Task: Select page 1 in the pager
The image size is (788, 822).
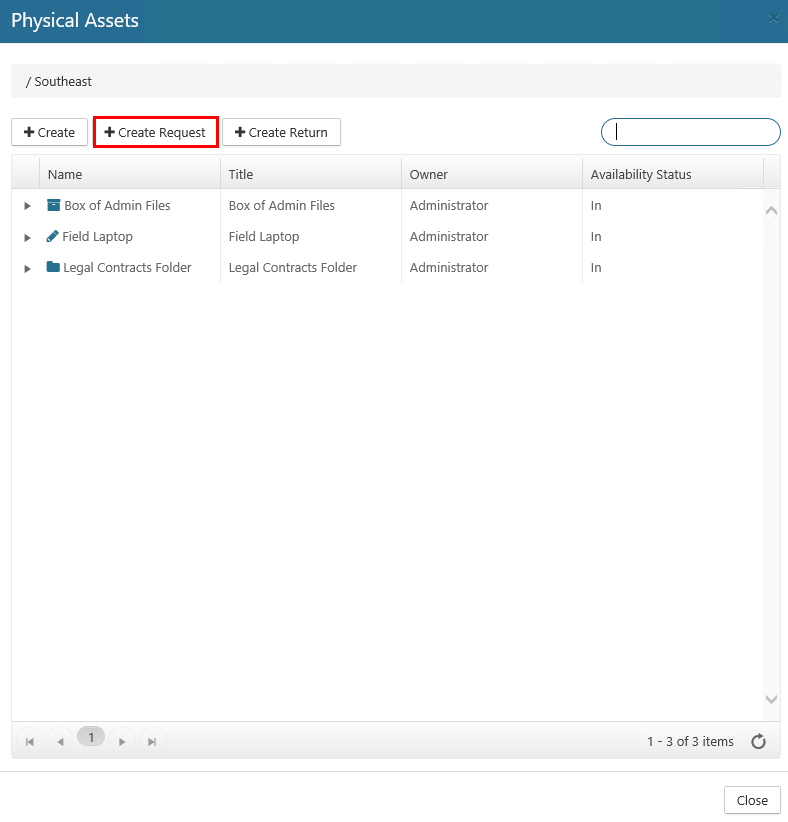Action: (x=91, y=738)
